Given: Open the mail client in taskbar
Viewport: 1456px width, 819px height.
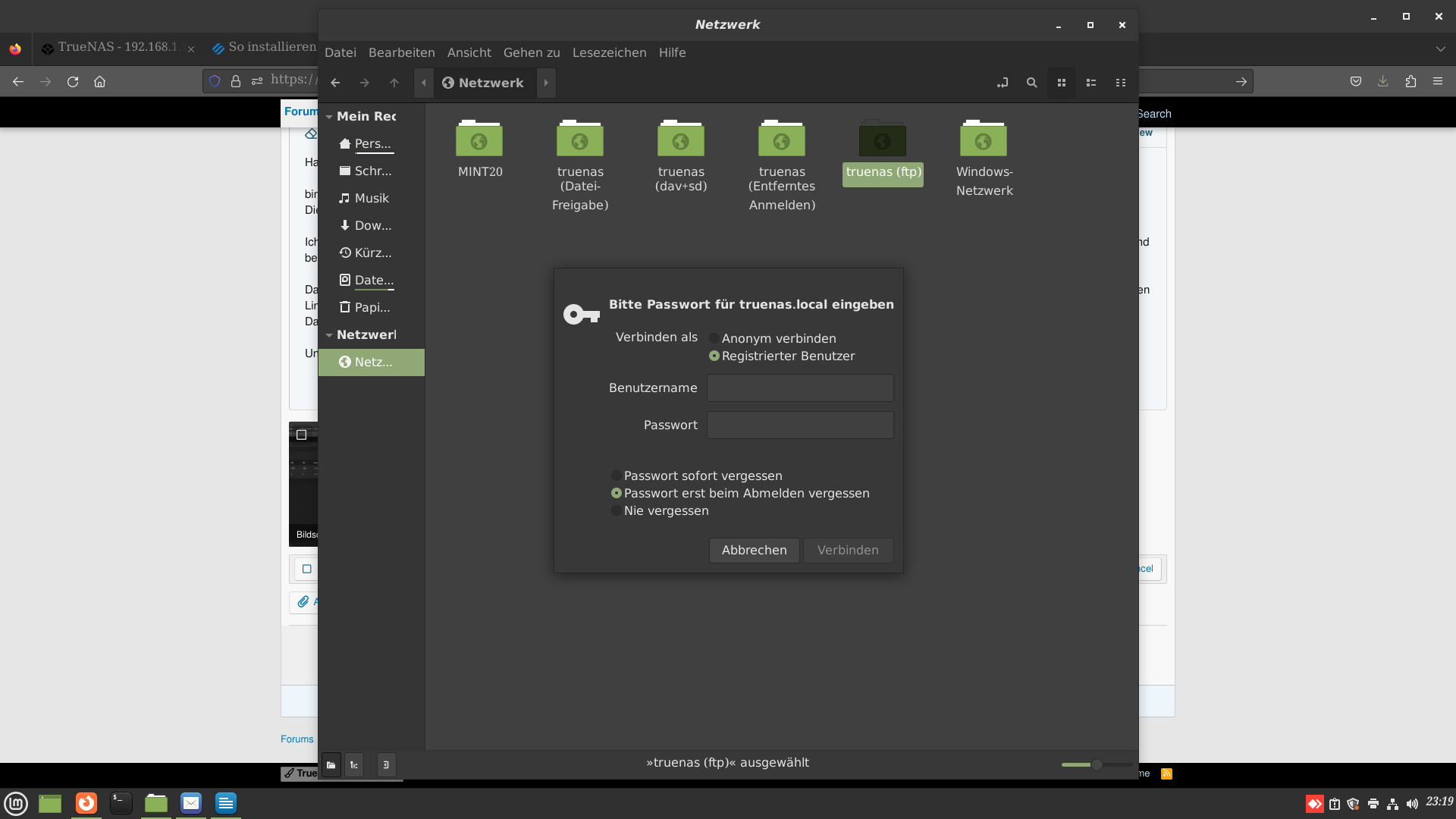Looking at the screenshot, I should 191,803.
